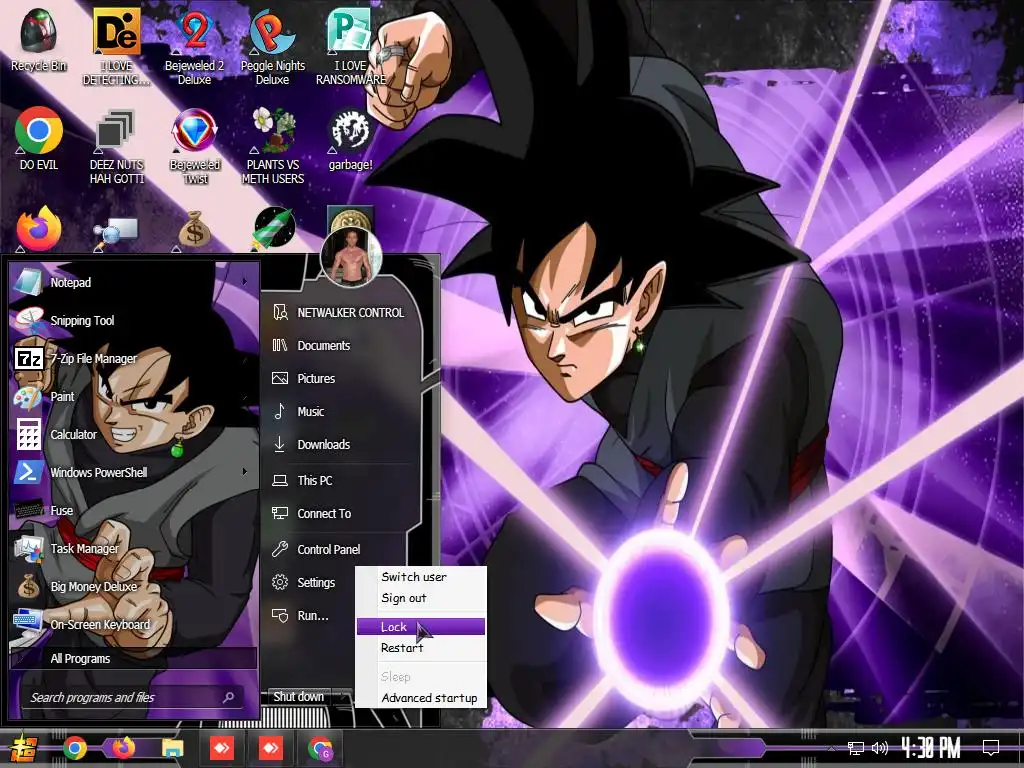Open NETWALKER CONTROL user folder
The height and width of the screenshot is (768, 1024).
[341, 313]
